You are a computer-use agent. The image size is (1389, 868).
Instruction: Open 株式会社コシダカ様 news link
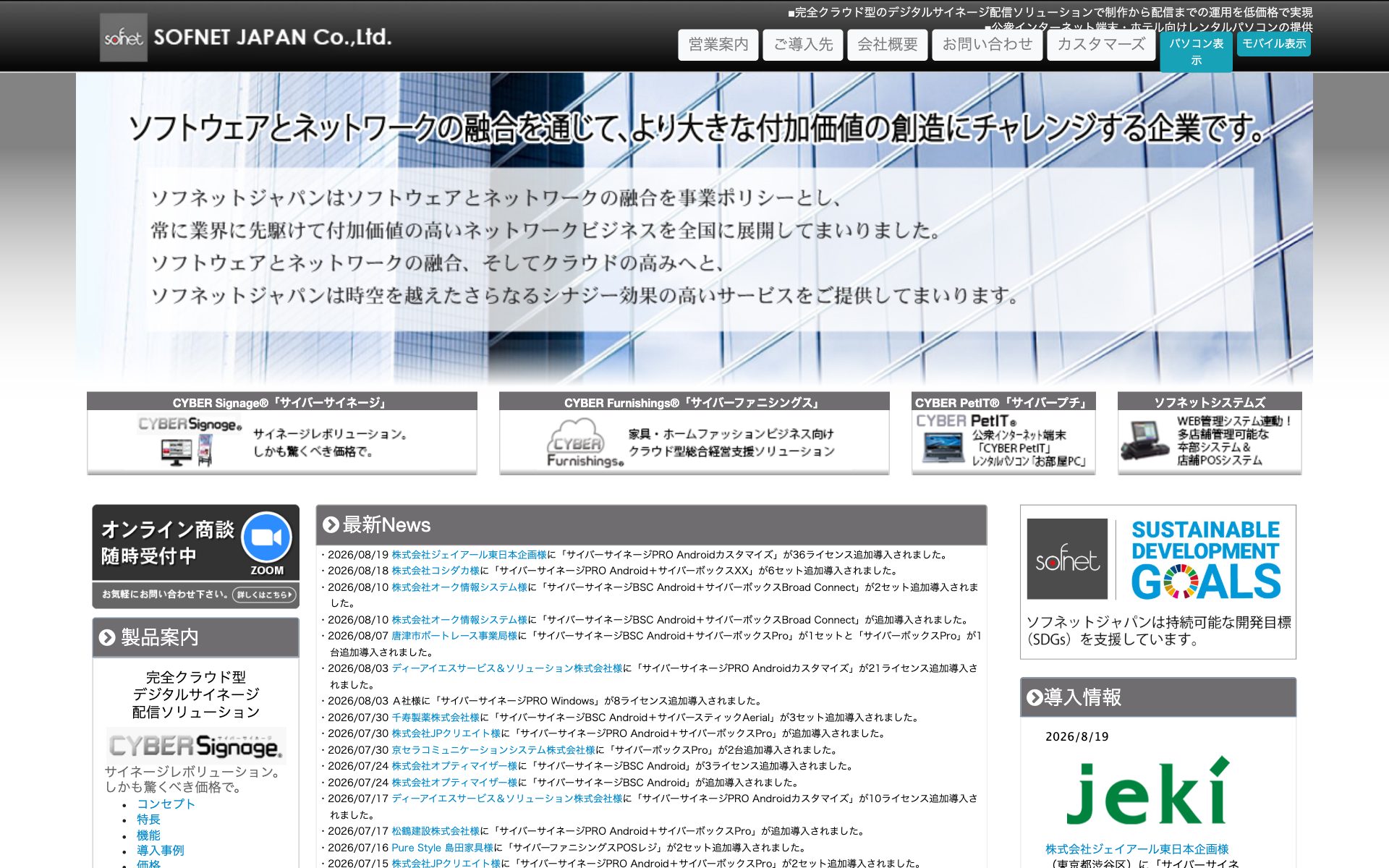pyautogui.click(x=436, y=571)
